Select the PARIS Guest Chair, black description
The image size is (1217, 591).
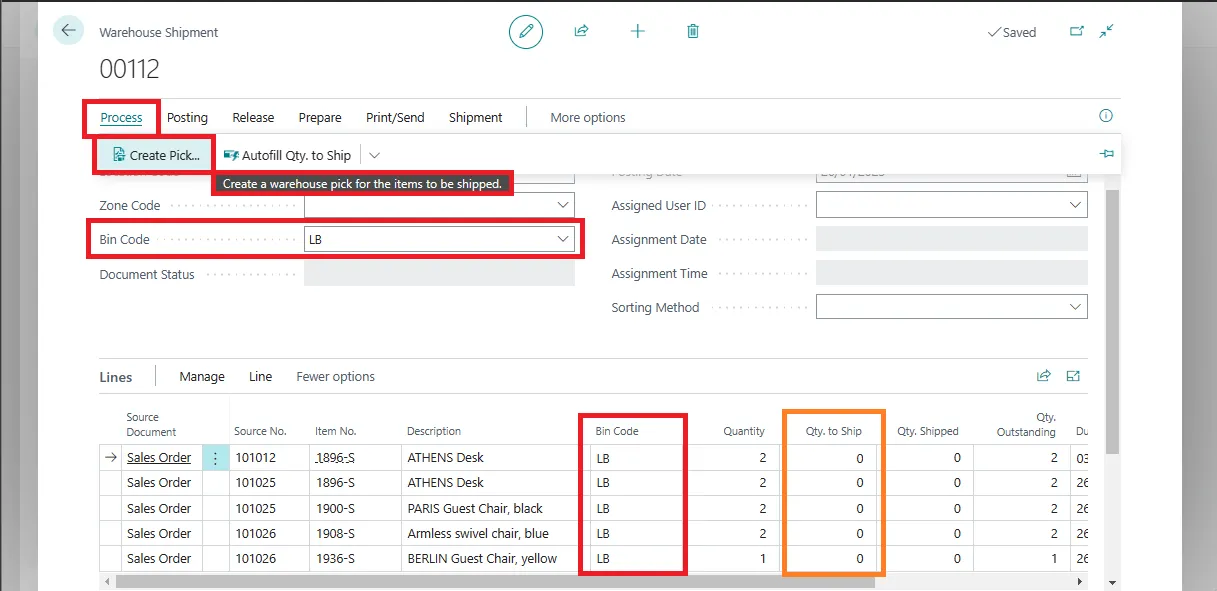click(x=475, y=508)
